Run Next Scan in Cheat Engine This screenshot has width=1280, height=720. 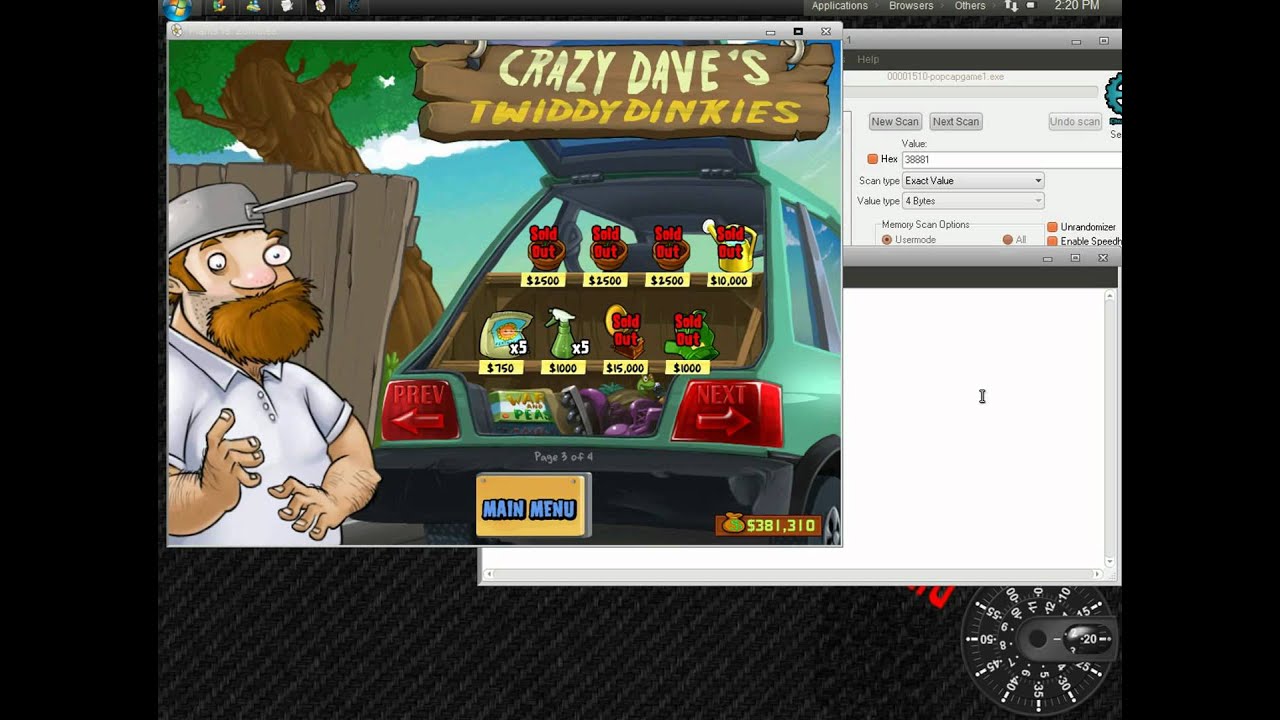tap(956, 121)
